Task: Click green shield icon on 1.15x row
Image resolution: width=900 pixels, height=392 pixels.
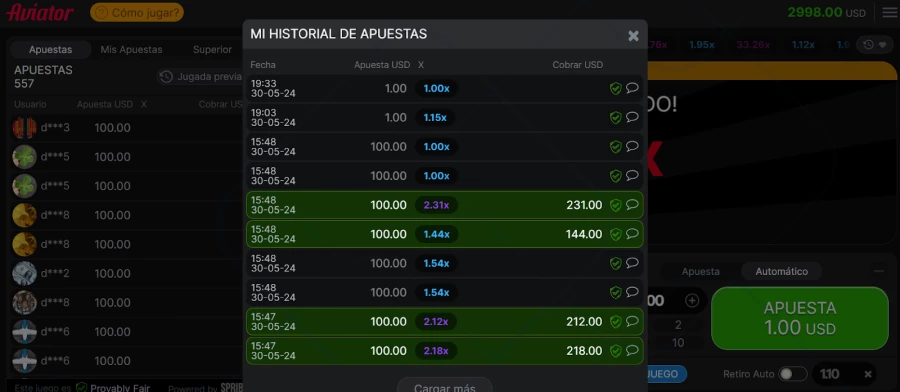Action: point(615,118)
